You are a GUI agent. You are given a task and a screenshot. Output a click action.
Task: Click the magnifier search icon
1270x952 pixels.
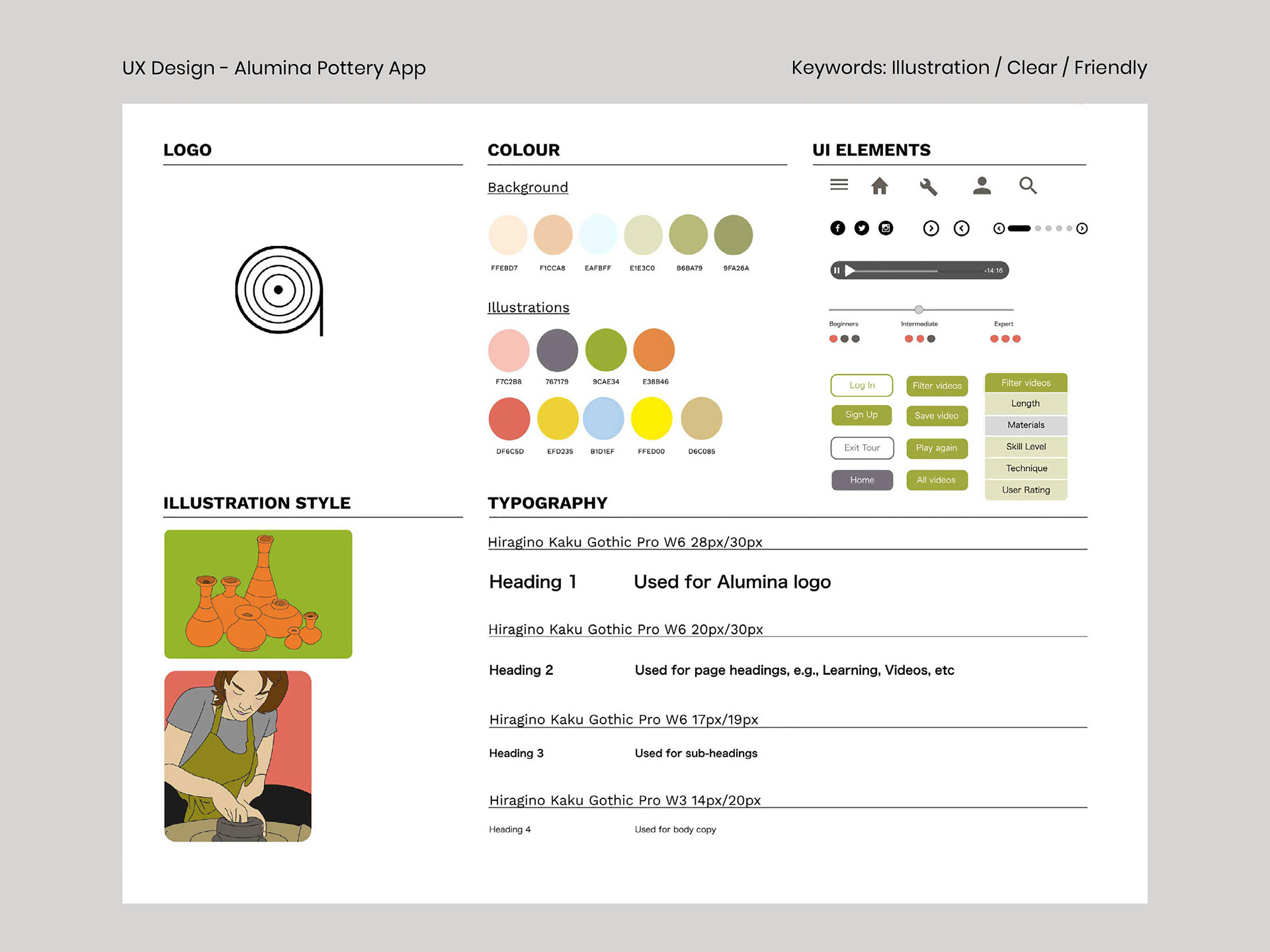(x=1028, y=186)
